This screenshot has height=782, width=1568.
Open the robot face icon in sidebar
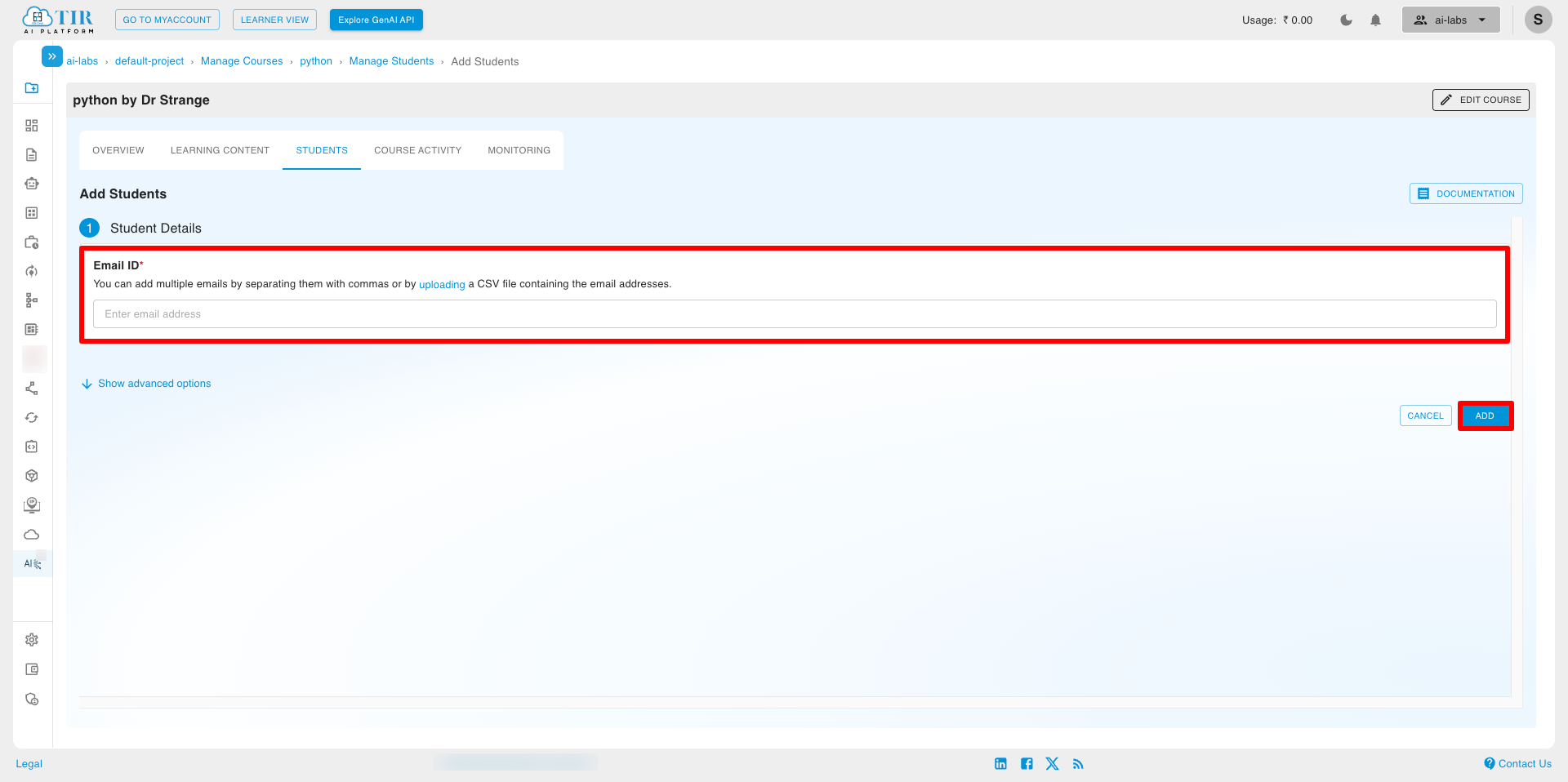[32, 184]
